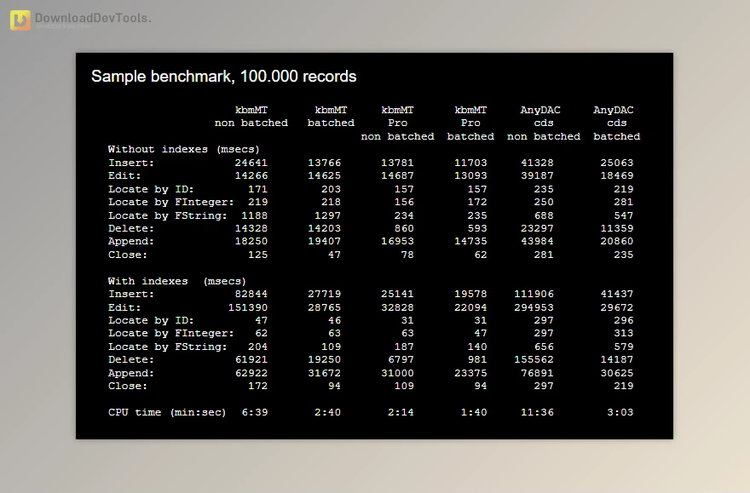Select the indexed Append value 30625
The height and width of the screenshot is (493, 750).
click(617, 373)
